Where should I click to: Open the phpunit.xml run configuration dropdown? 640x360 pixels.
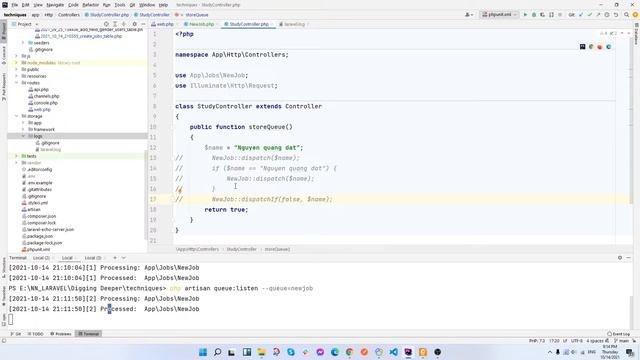tap(499, 15)
